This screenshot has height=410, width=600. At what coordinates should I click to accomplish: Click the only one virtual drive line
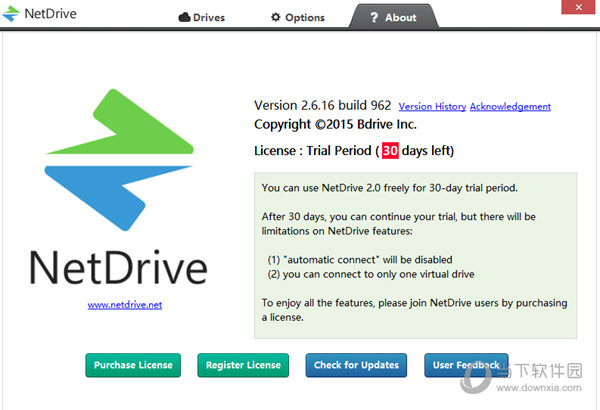tap(371, 274)
